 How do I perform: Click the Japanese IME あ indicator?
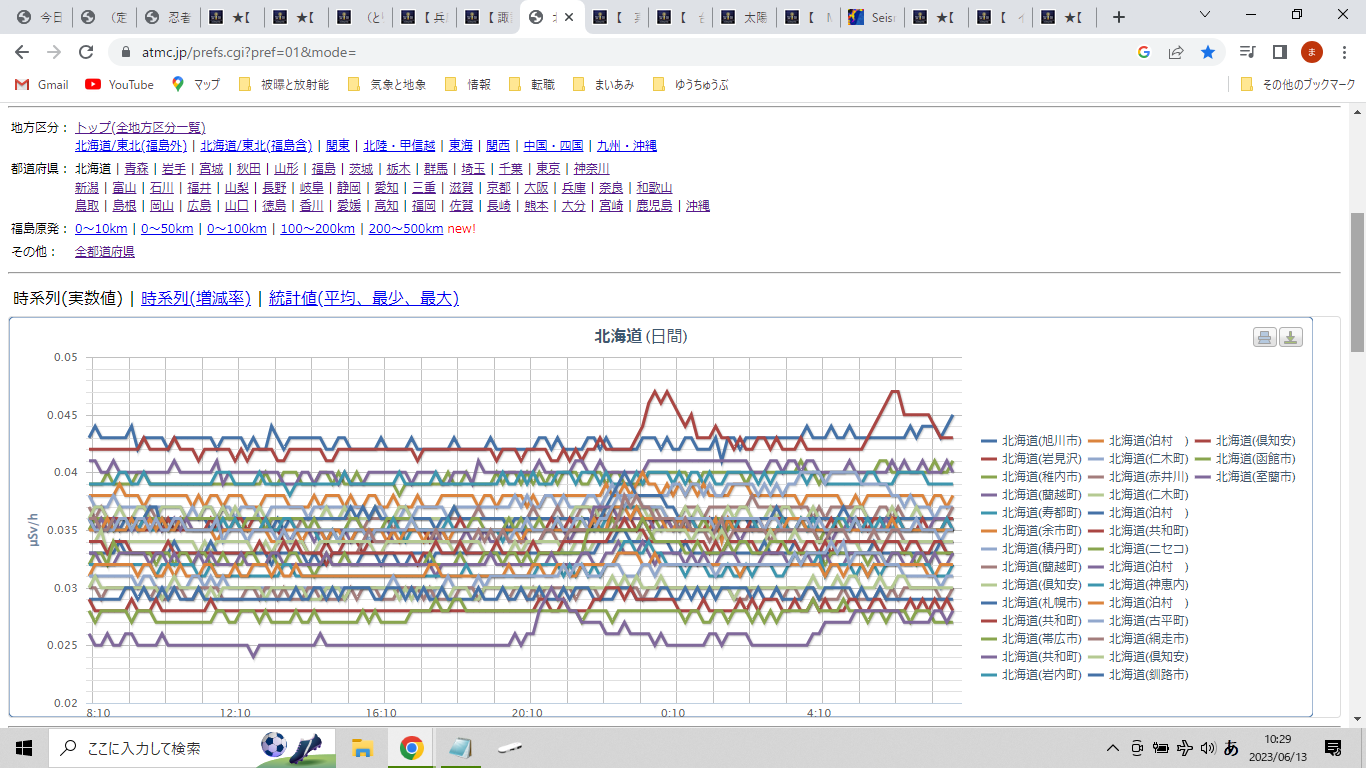[x=1231, y=747]
